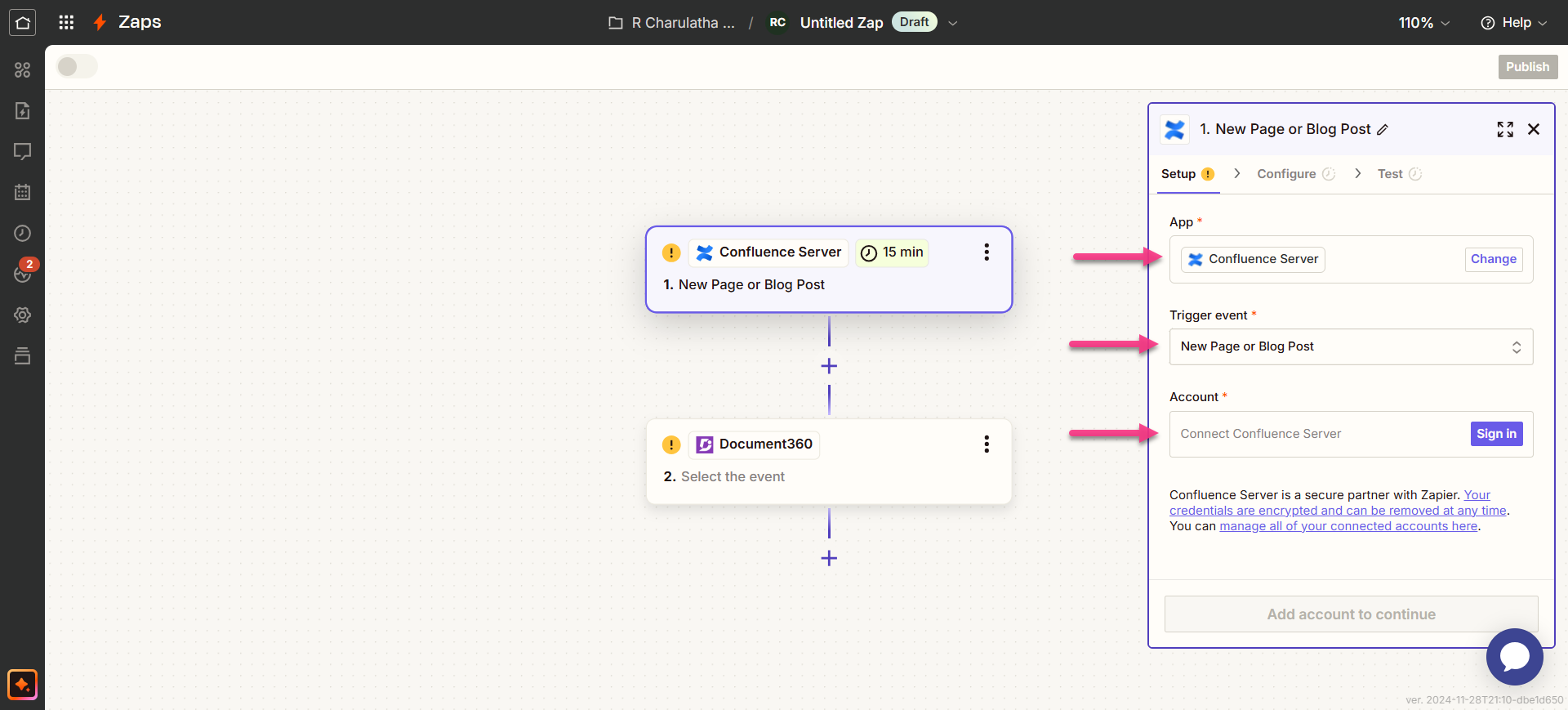Add a step after Document360
Screen dimensions: 1568x710
point(829,558)
